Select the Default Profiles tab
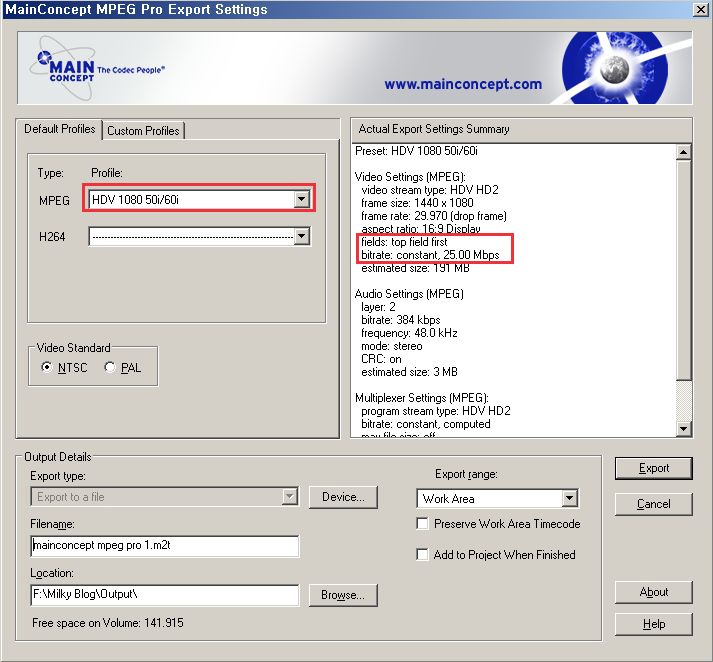 pyautogui.click(x=60, y=129)
